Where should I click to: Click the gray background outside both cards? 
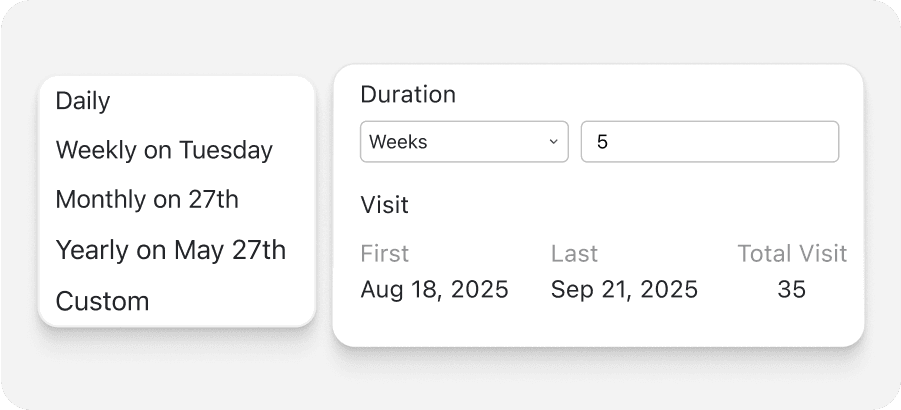point(450,380)
